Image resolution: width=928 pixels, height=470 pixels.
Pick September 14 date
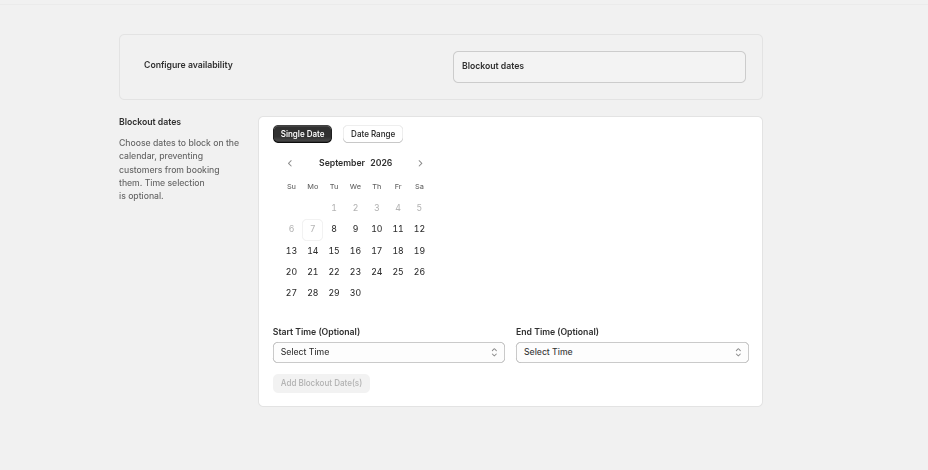click(312, 251)
